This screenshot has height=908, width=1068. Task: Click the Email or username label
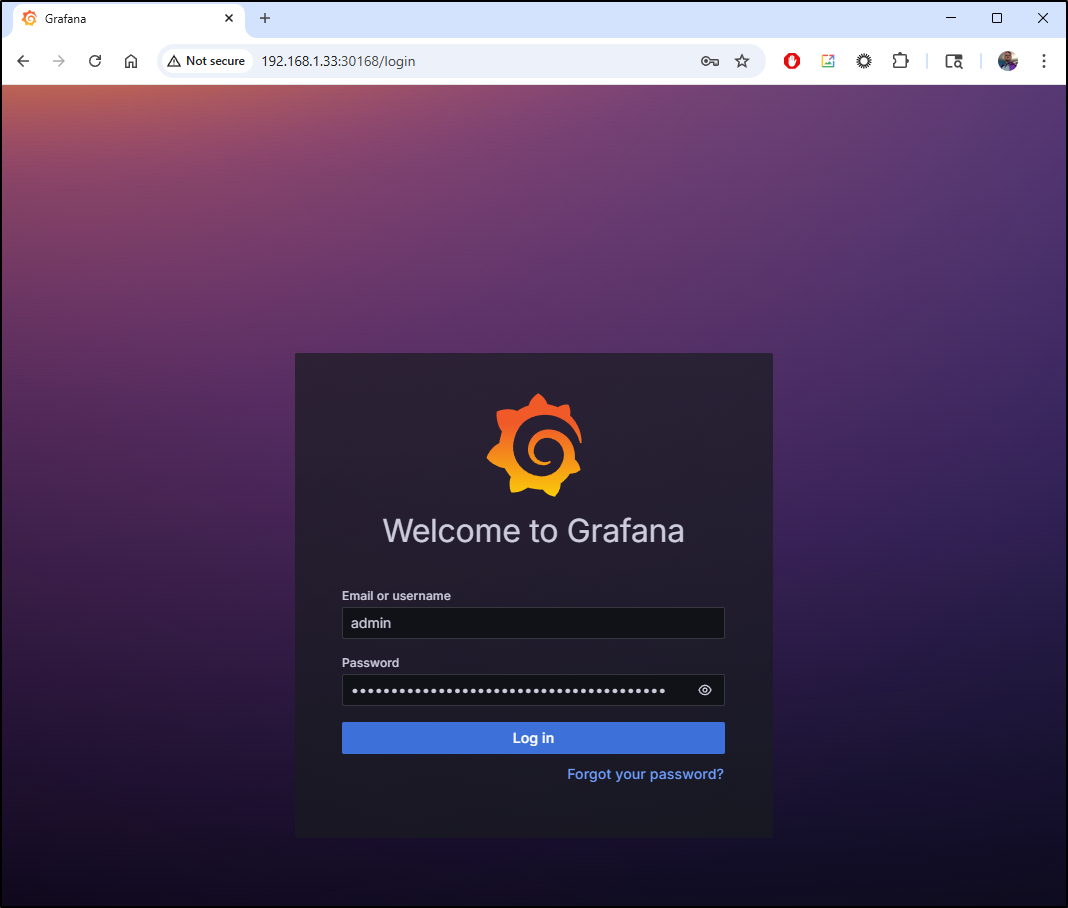(396, 595)
